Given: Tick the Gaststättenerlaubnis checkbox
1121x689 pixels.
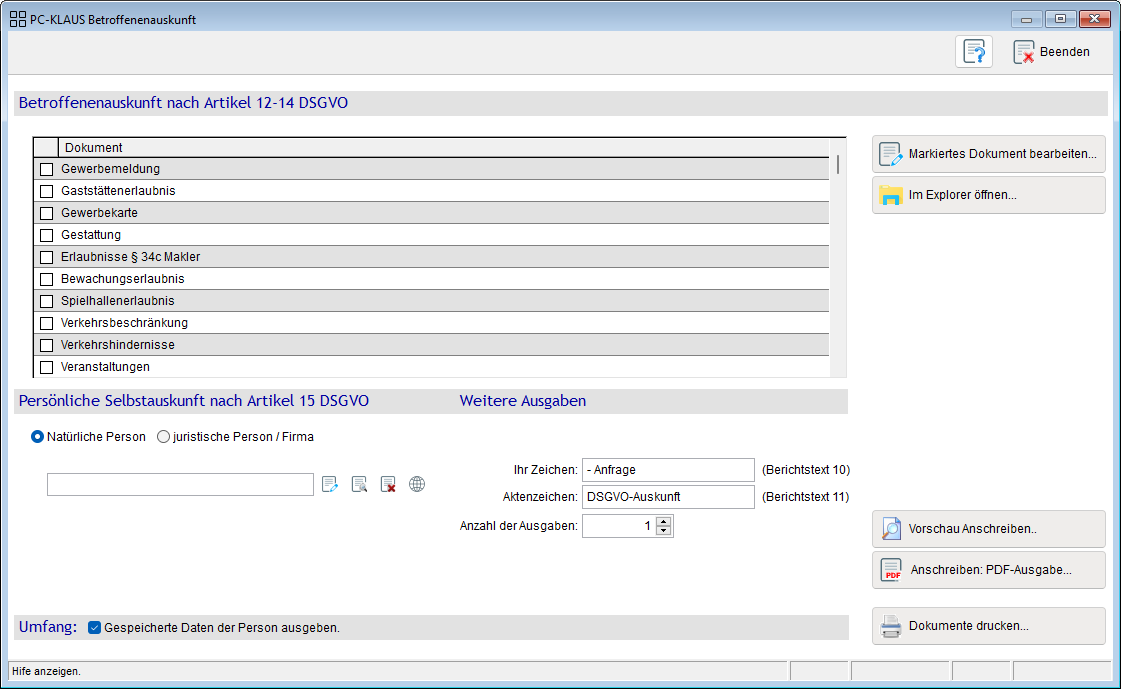Looking at the screenshot, I should (x=46, y=191).
